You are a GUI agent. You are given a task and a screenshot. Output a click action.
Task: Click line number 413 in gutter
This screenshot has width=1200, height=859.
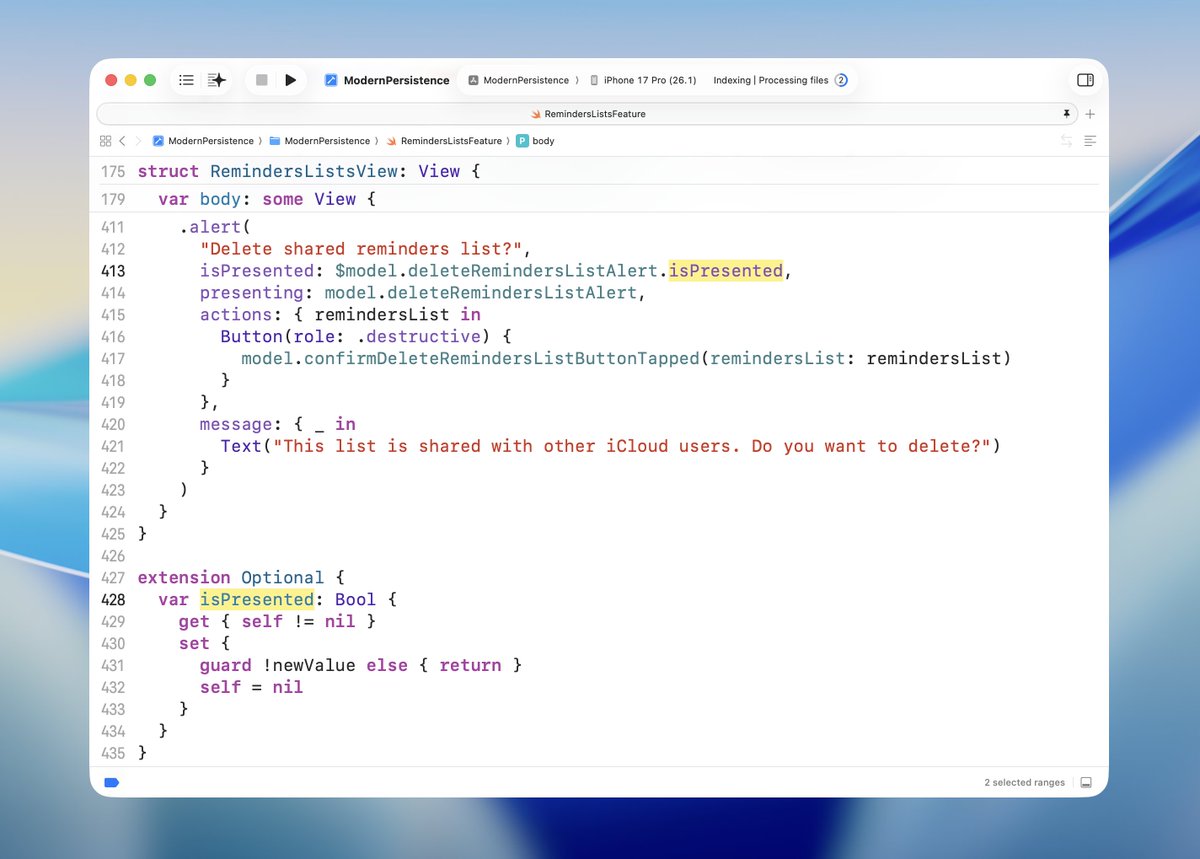tap(113, 271)
